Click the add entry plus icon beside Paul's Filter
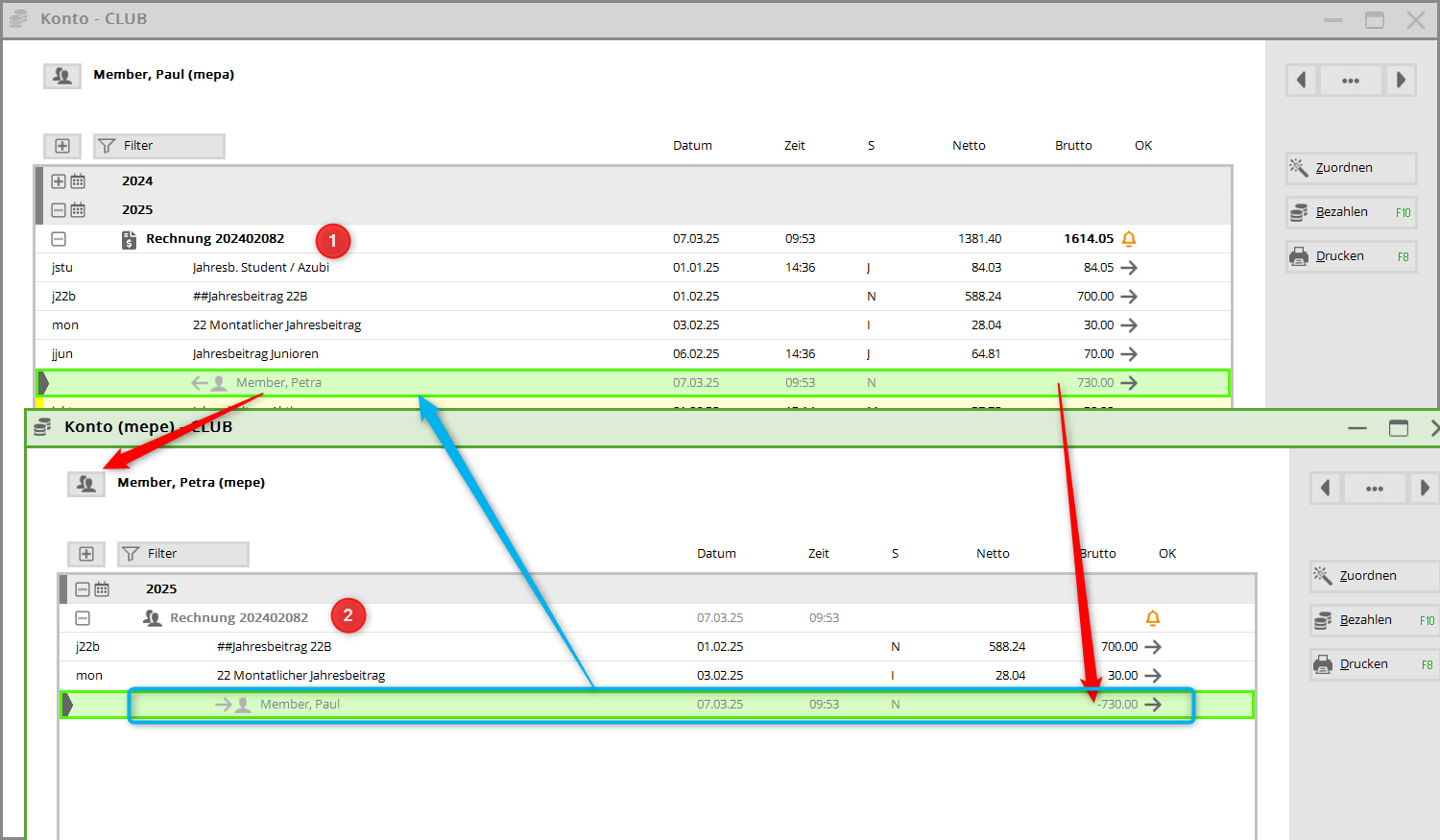The height and width of the screenshot is (840, 1440). click(62, 146)
